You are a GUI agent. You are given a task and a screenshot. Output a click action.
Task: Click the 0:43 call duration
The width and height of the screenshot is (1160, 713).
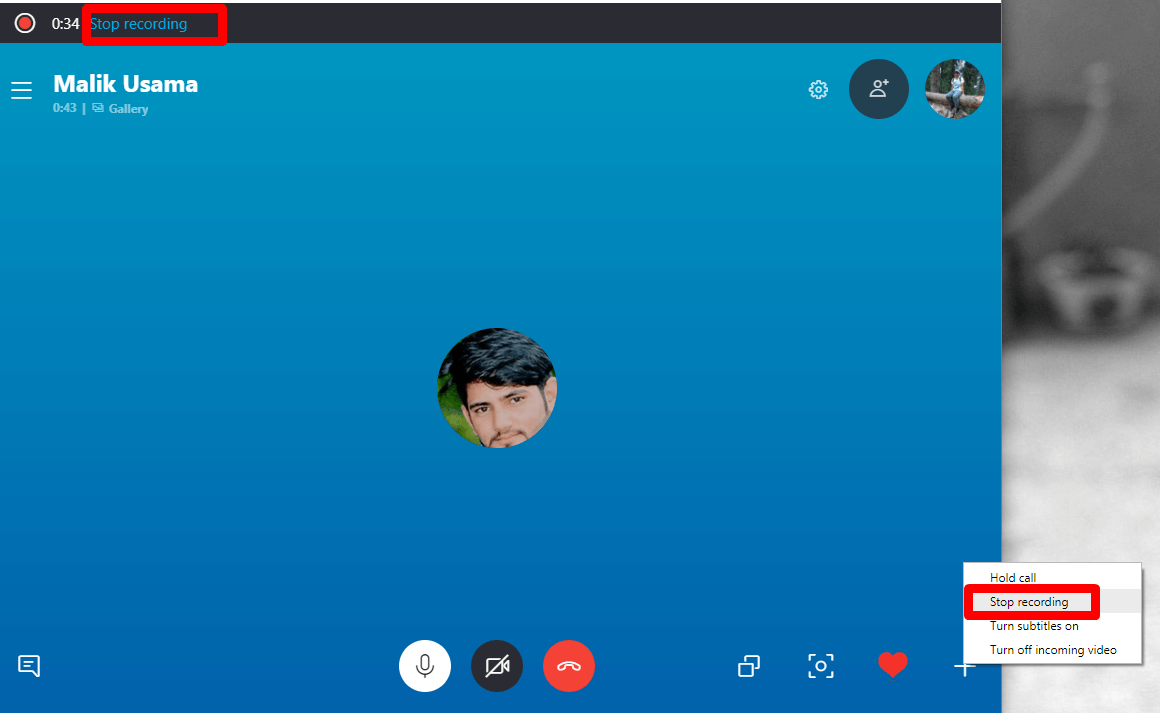pos(64,108)
